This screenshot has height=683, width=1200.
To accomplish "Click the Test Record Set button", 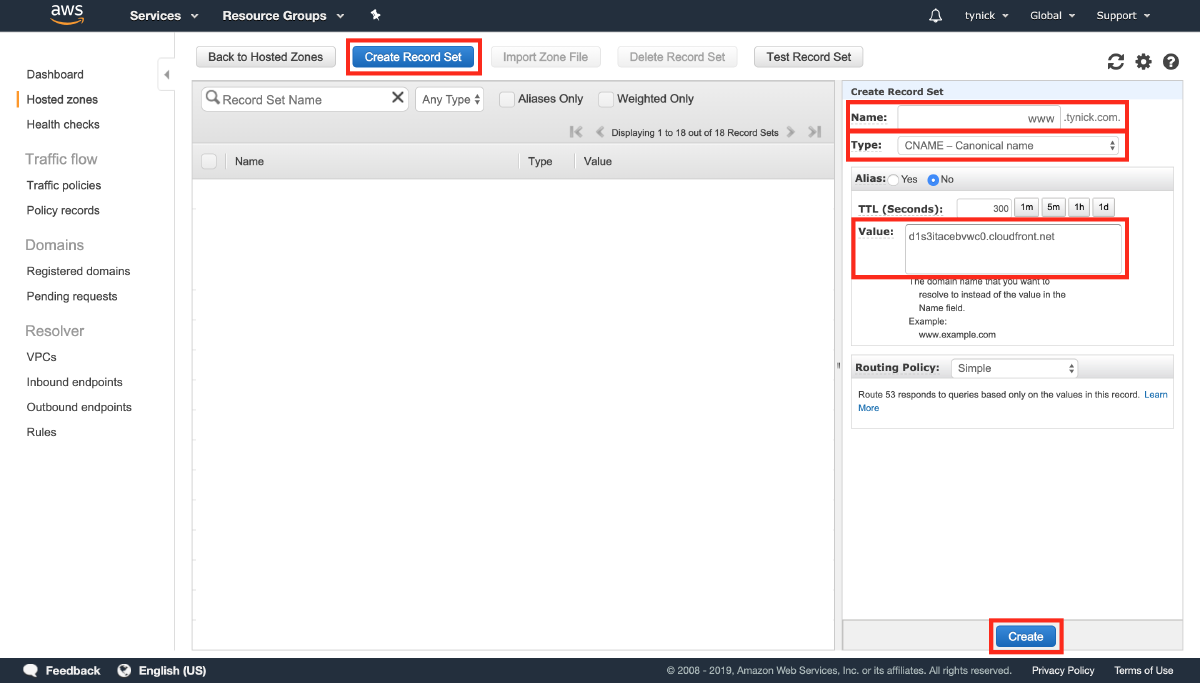I will 809,57.
